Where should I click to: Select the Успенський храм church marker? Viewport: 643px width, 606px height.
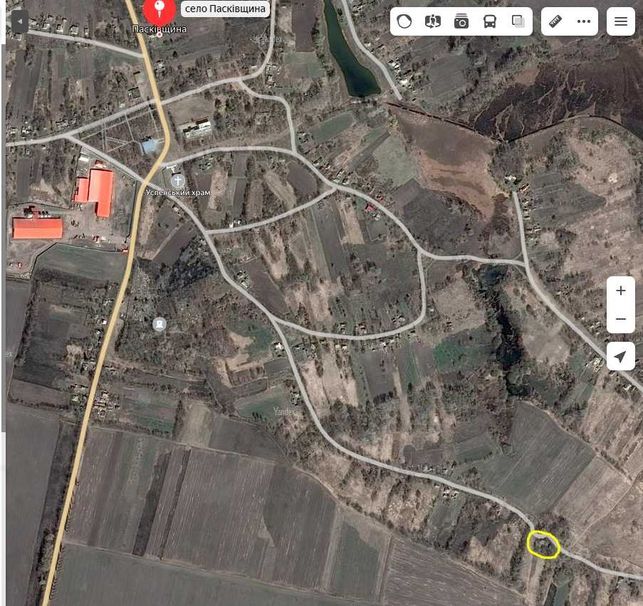(x=178, y=180)
